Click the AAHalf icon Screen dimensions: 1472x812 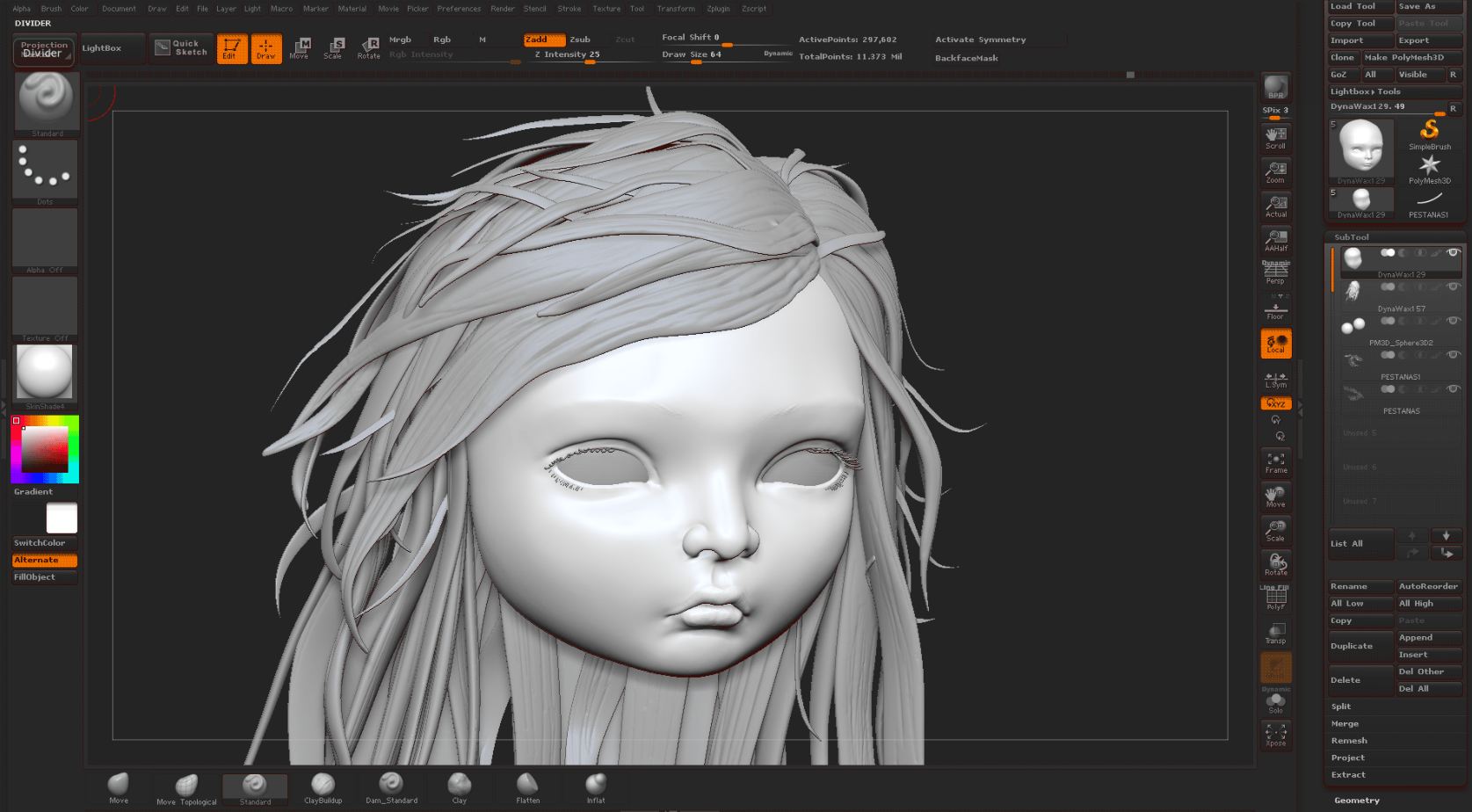coord(1275,240)
